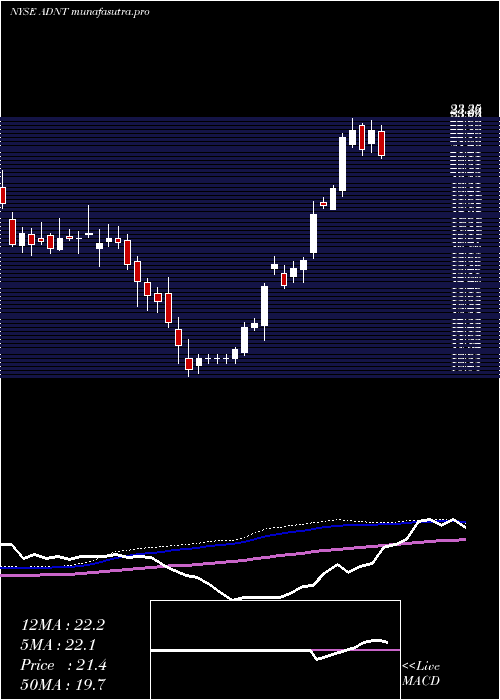This screenshot has width=500, height=700.
Task: Click the topmost price label on the axis
Action: click(466, 108)
